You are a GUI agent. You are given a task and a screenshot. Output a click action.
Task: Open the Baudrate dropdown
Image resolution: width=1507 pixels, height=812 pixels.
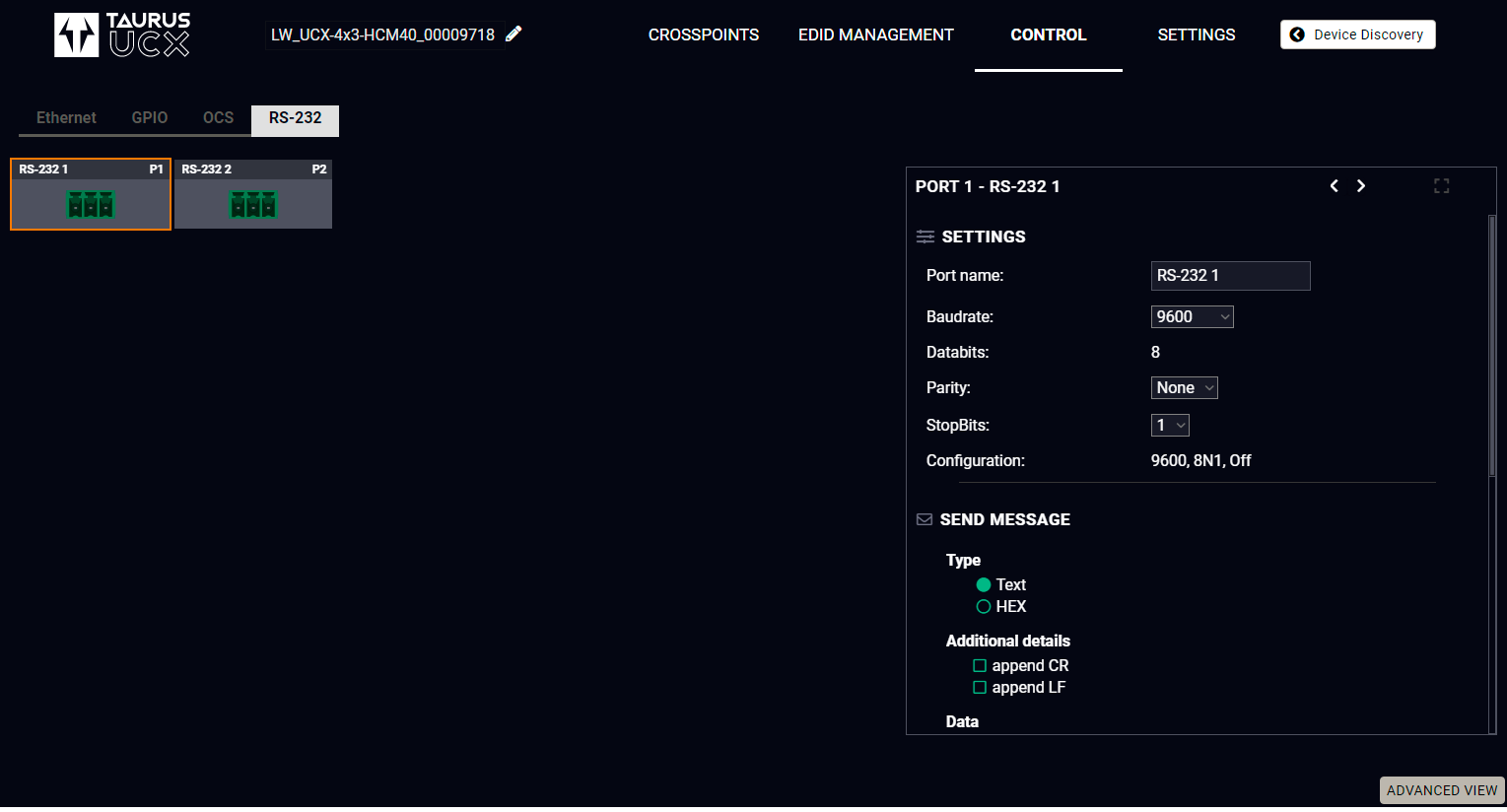coord(1192,317)
